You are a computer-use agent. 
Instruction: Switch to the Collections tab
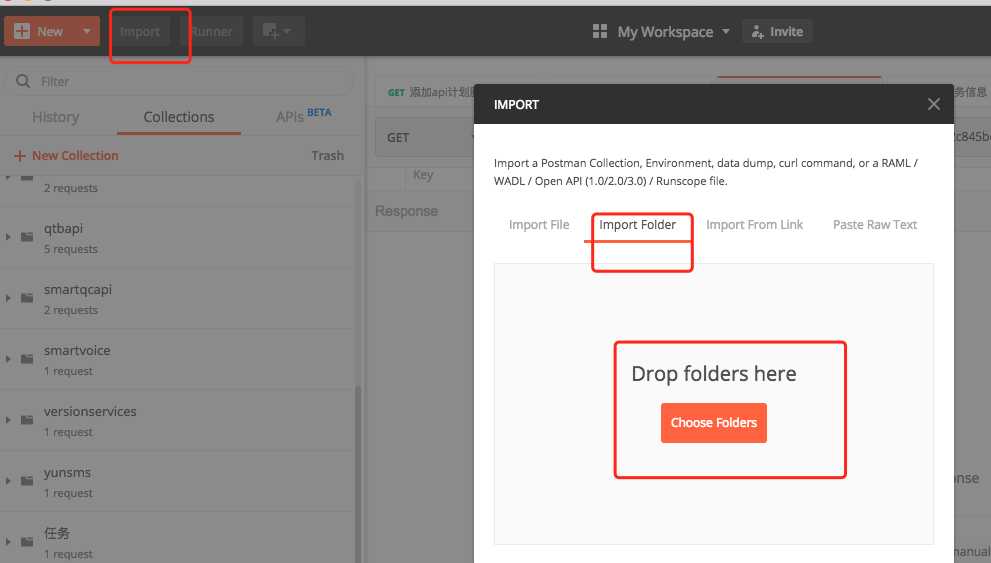[179, 117]
